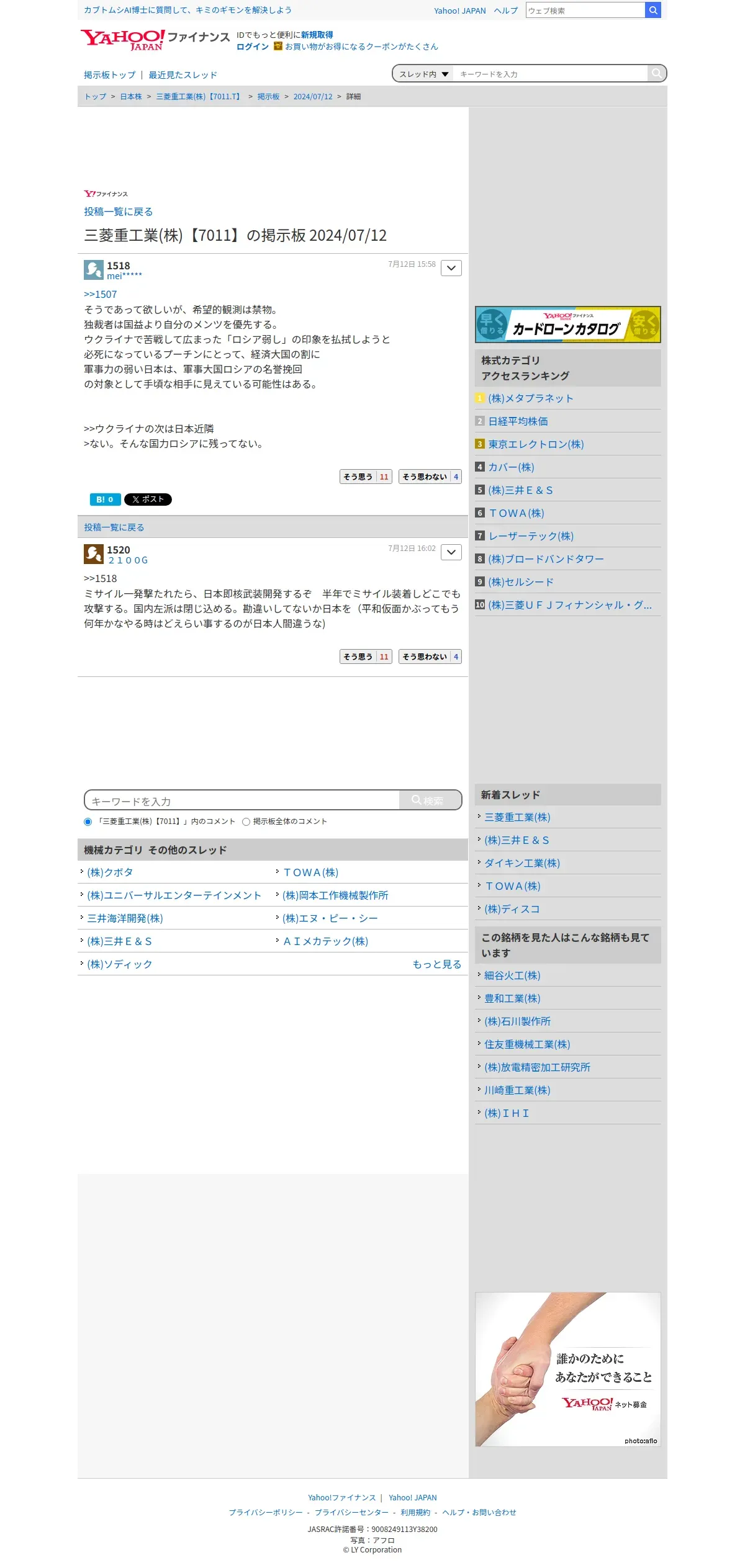Click the coupon gift icon near ログイン
This screenshot has height=1568, width=745.
pyautogui.click(x=278, y=46)
